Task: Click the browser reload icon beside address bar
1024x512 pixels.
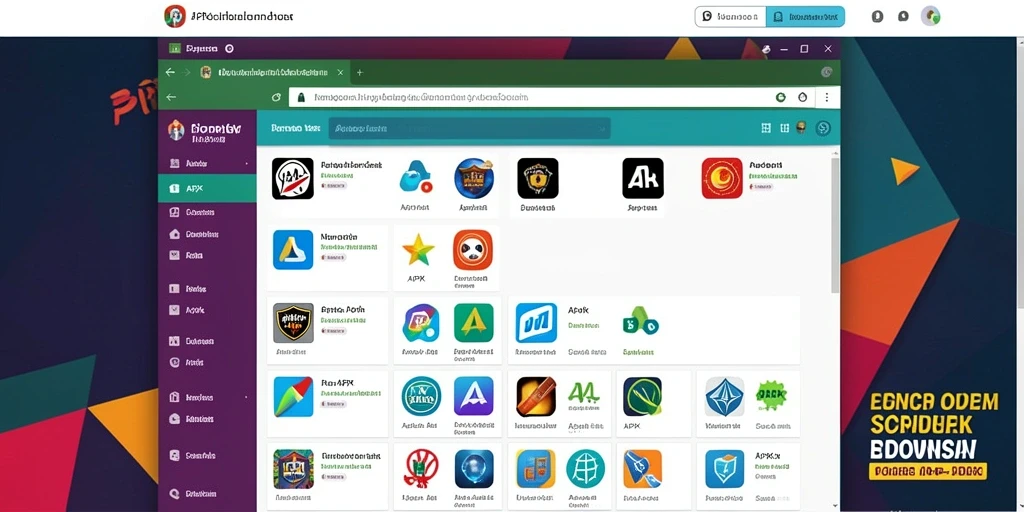Action: (x=276, y=97)
